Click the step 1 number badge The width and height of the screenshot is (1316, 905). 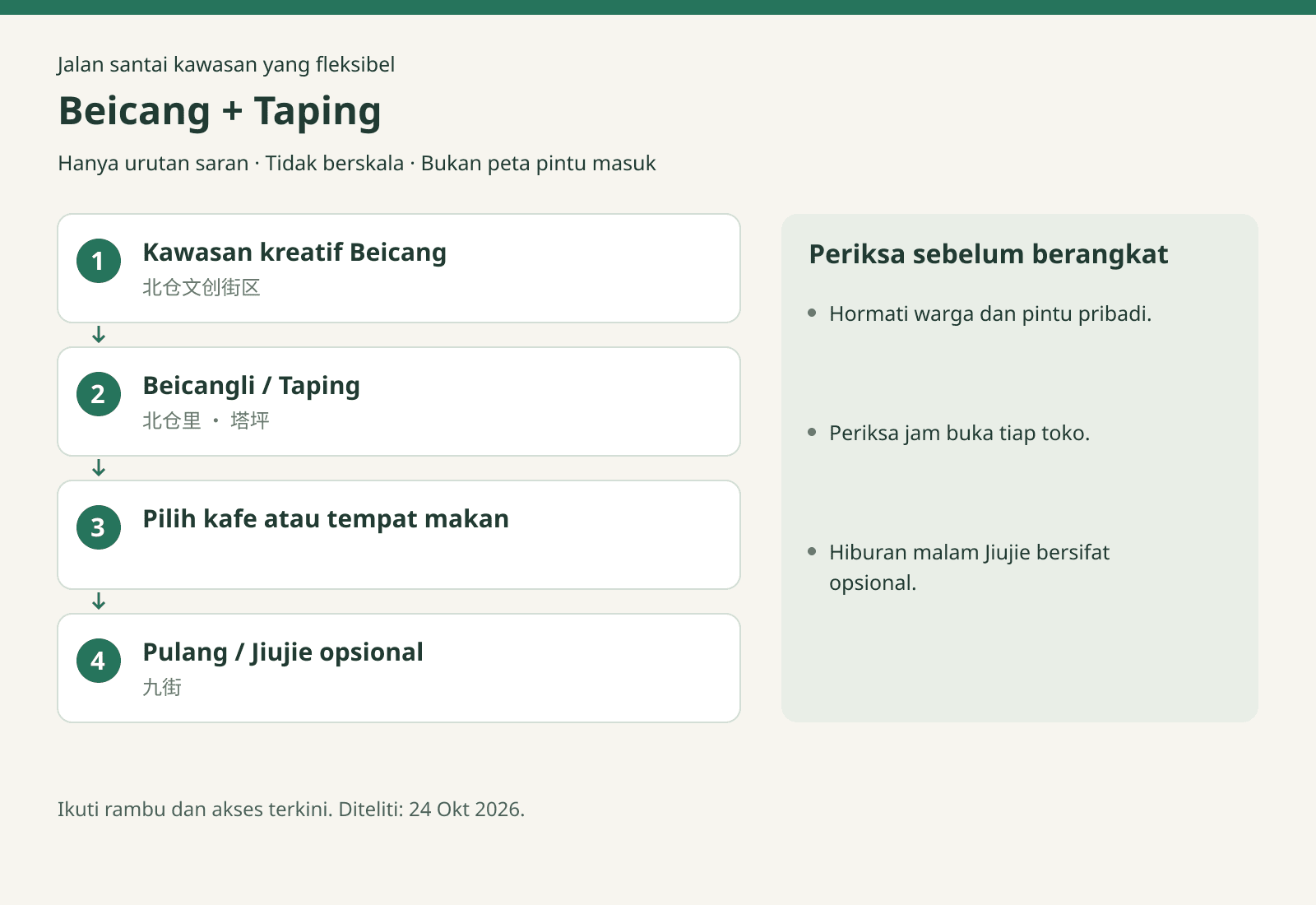click(99, 261)
